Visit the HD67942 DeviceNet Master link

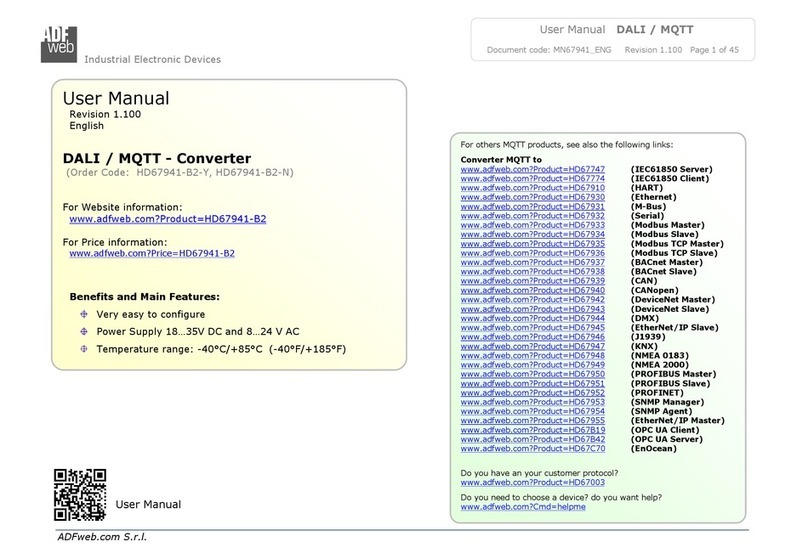[533, 300]
